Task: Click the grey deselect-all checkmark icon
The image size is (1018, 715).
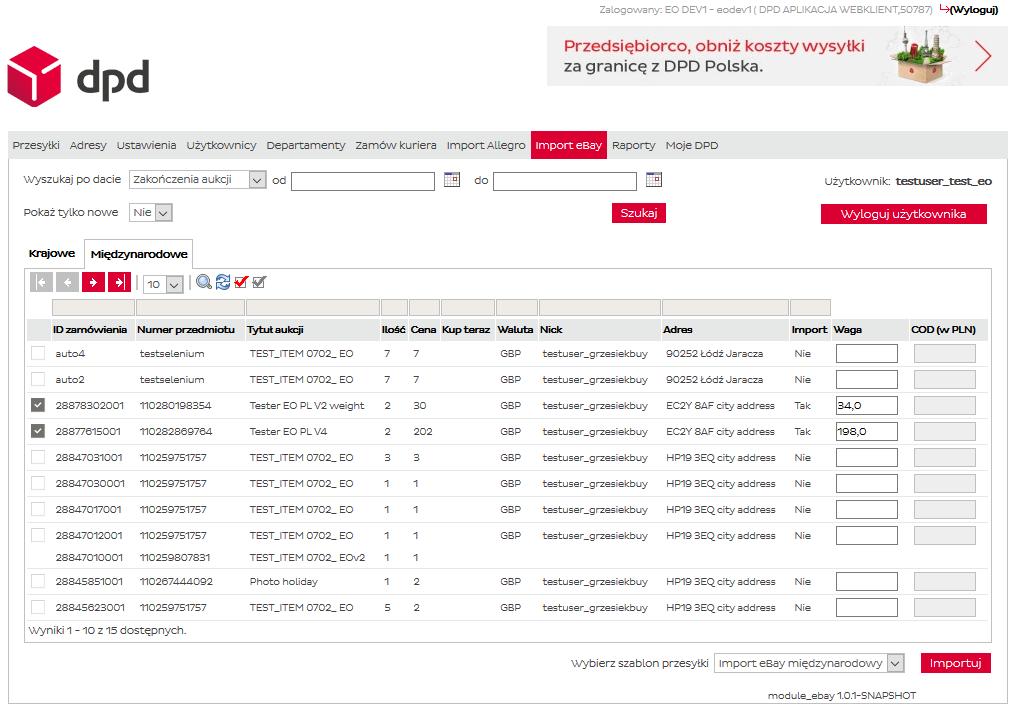Action: pos(259,282)
